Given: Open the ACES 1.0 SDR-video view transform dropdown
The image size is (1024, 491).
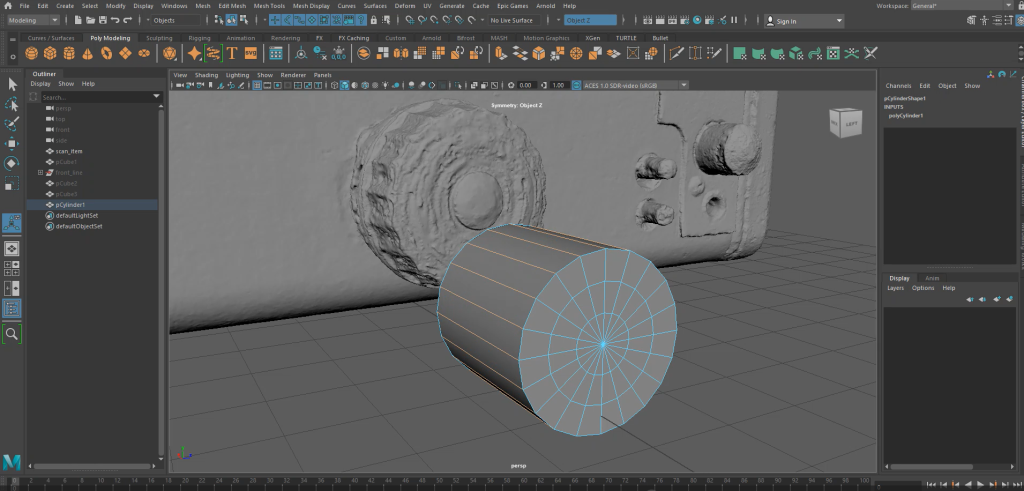Looking at the screenshot, I should (x=635, y=85).
